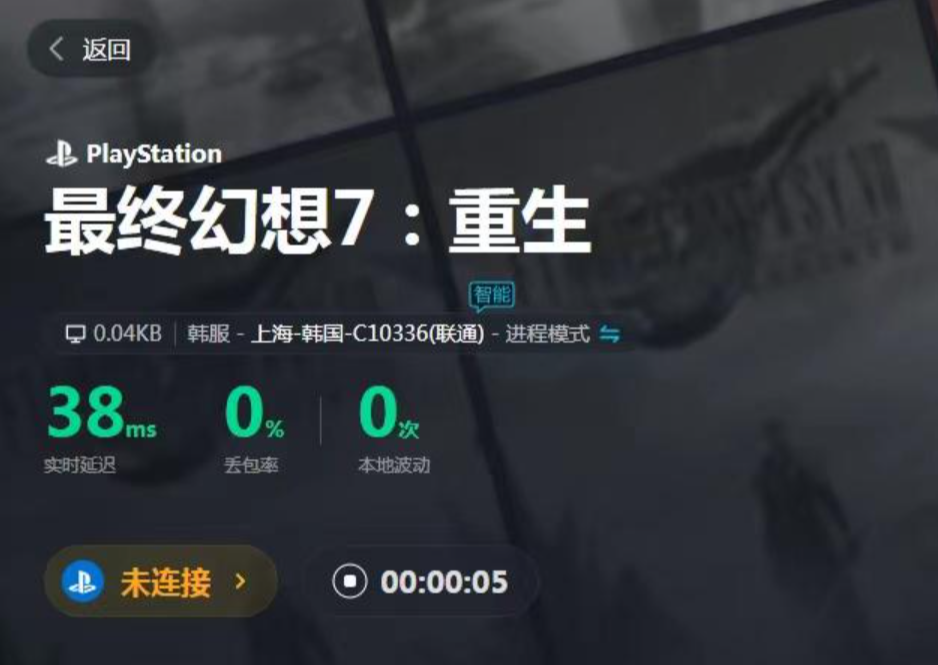Click the PlayStation logo icon

pos(62,154)
